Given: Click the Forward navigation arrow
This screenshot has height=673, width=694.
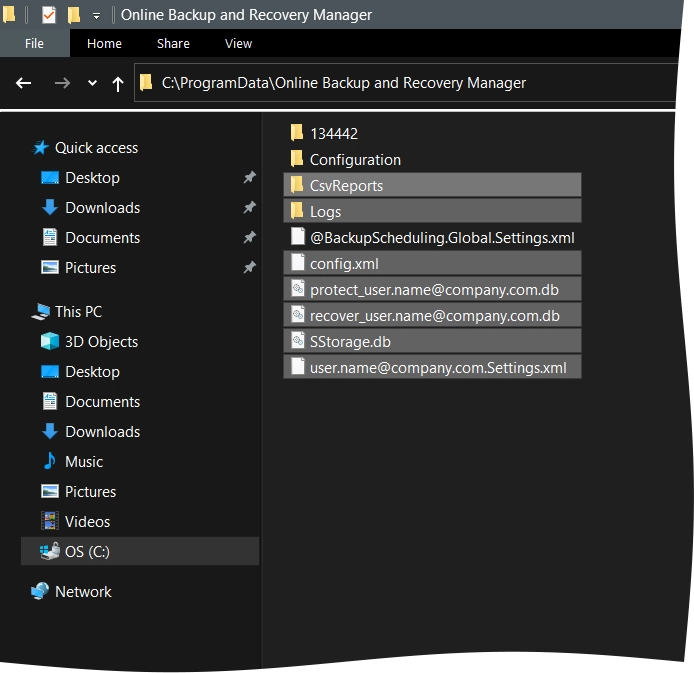Looking at the screenshot, I should pos(62,83).
